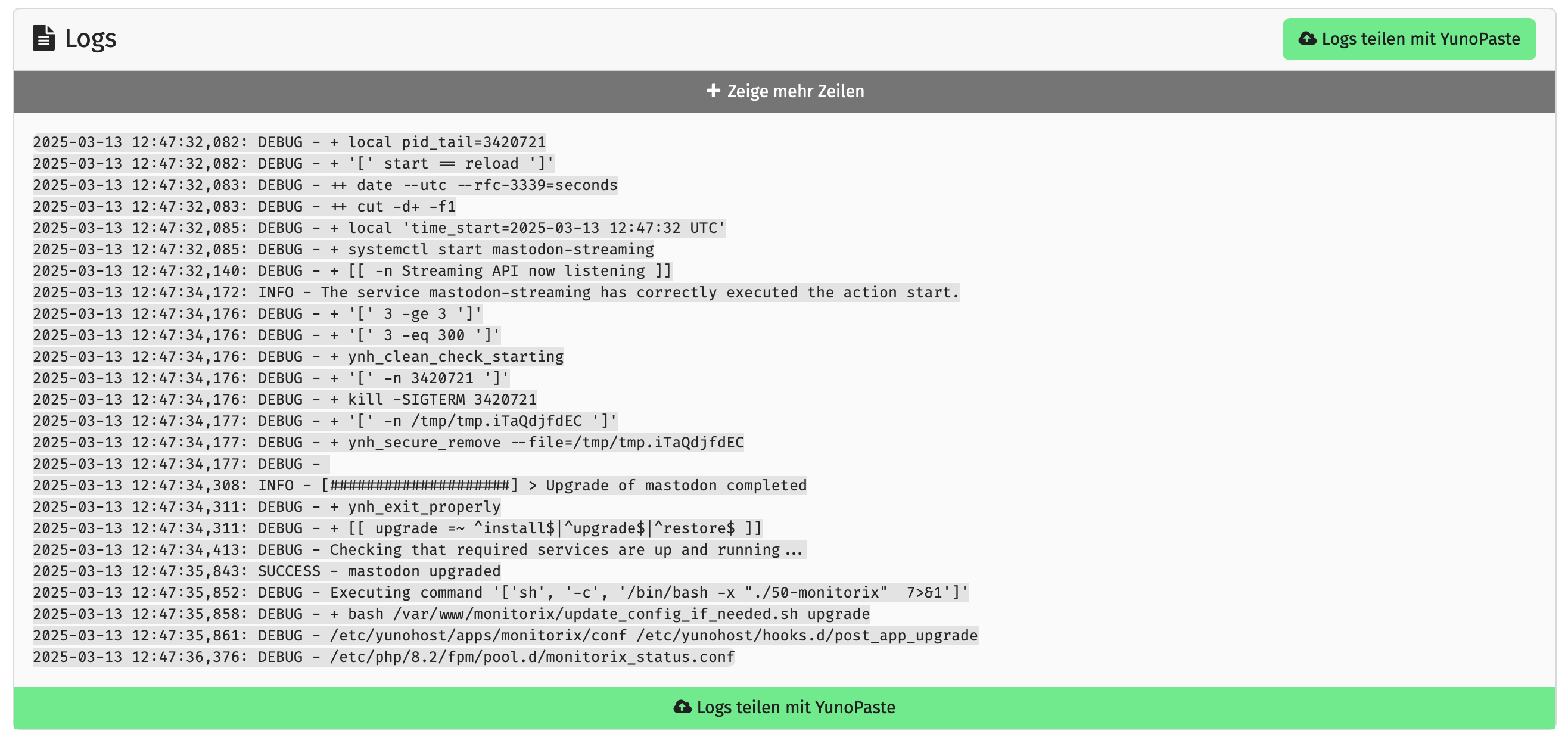
Task: Click the Logs heading title
Action: pos(91,38)
